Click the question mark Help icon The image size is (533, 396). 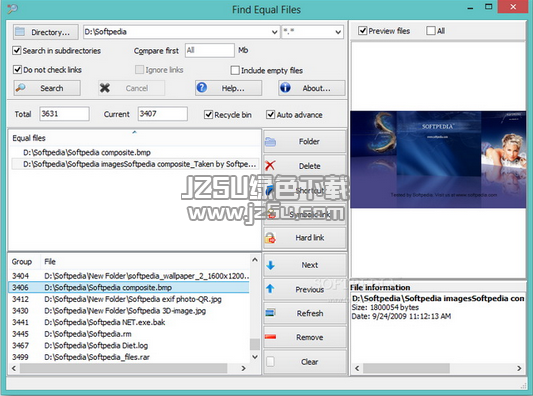(202, 88)
